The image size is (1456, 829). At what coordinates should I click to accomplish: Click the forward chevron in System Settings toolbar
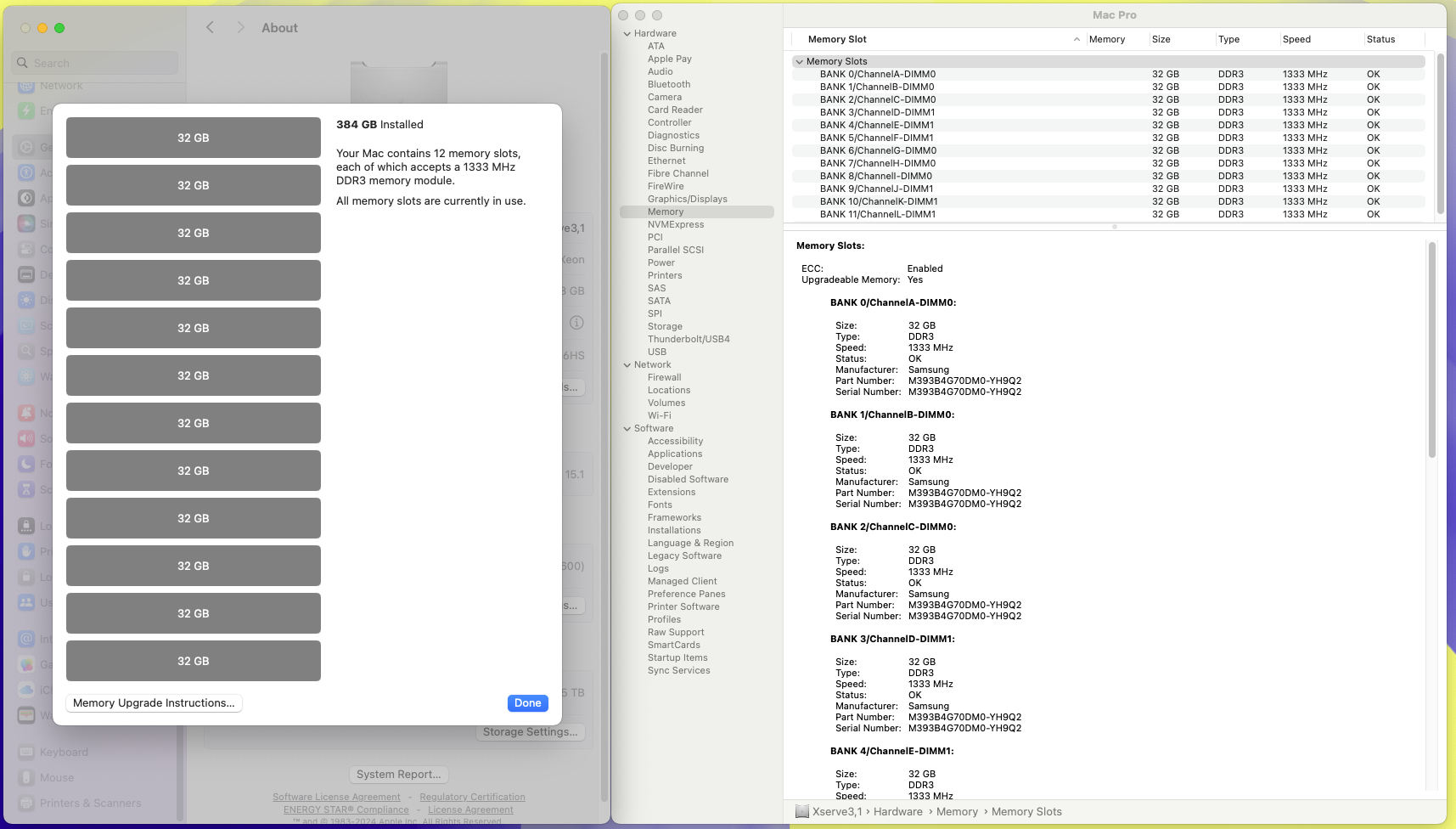pos(241,28)
